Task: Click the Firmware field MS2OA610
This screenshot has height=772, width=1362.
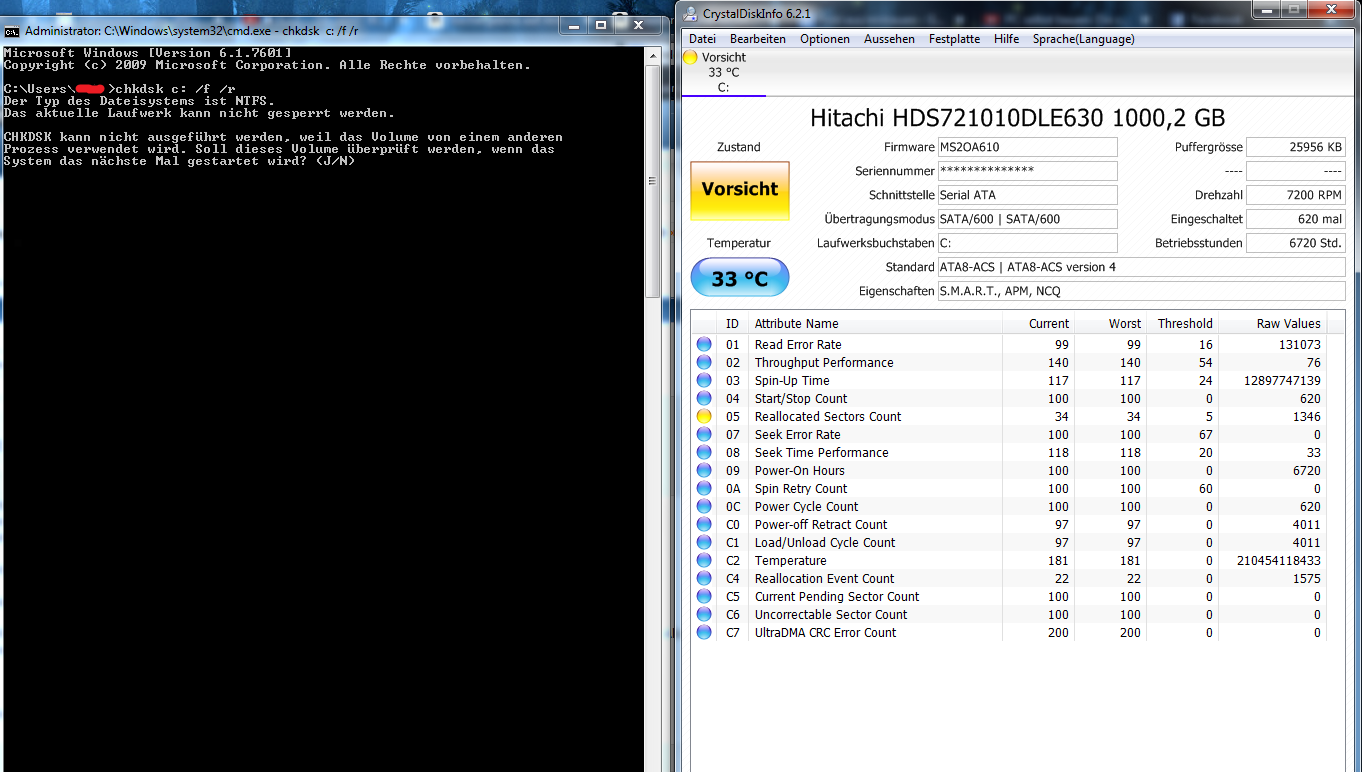Action: point(1027,147)
